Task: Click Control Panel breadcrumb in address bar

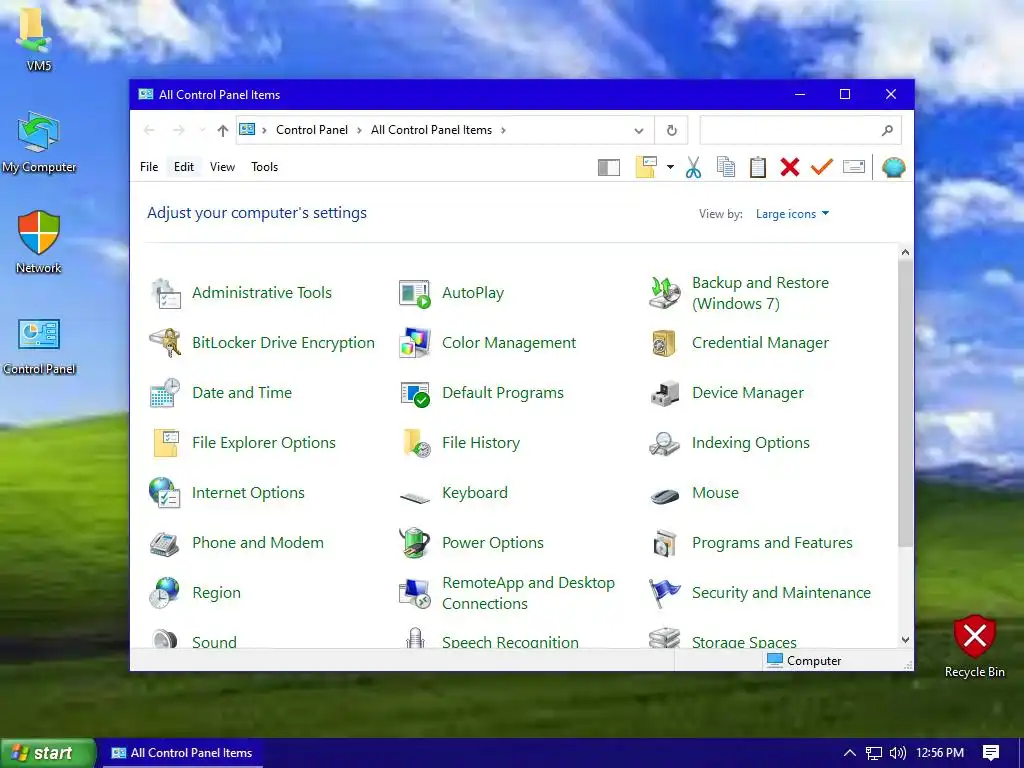Action: tap(312, 130)
